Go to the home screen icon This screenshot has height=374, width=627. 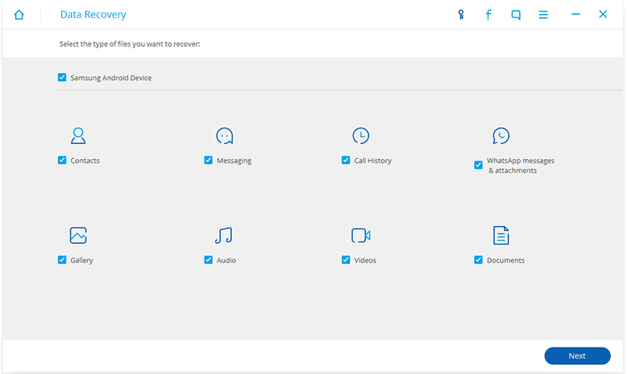click(x=19, y=15)
